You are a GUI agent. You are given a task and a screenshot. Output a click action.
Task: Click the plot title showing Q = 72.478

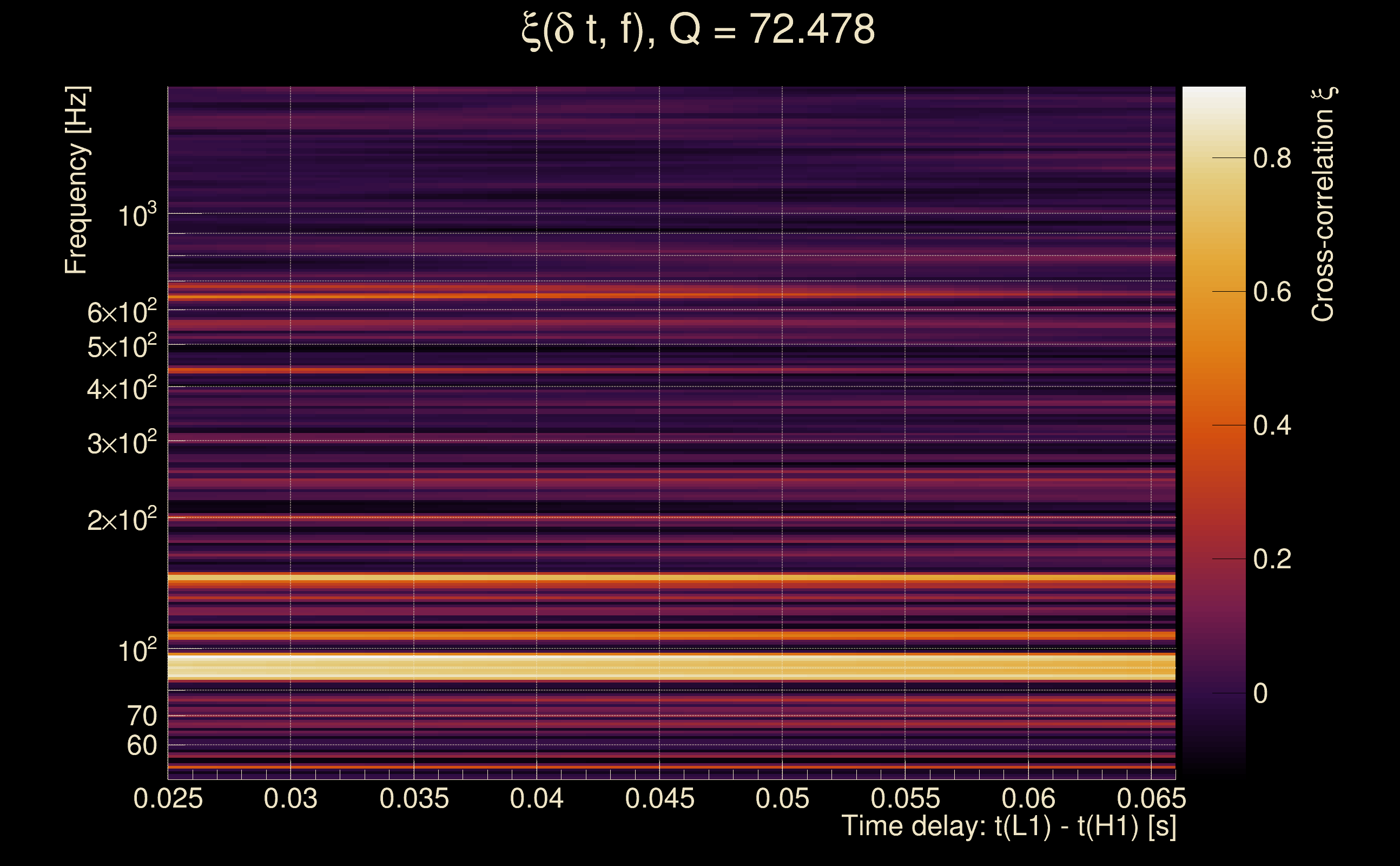(698, 30)
